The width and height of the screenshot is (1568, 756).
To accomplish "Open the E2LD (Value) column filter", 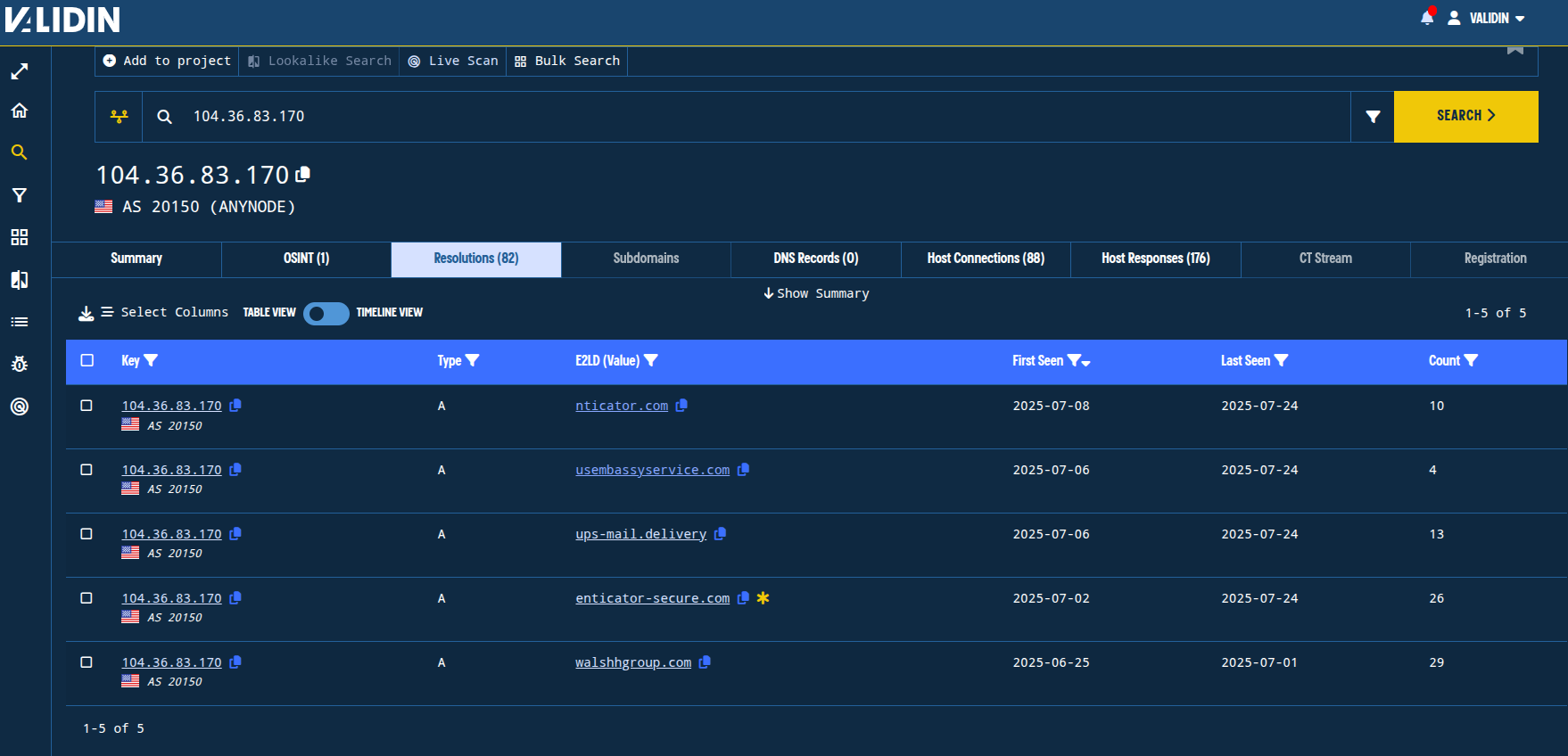I will coord(651,360).
